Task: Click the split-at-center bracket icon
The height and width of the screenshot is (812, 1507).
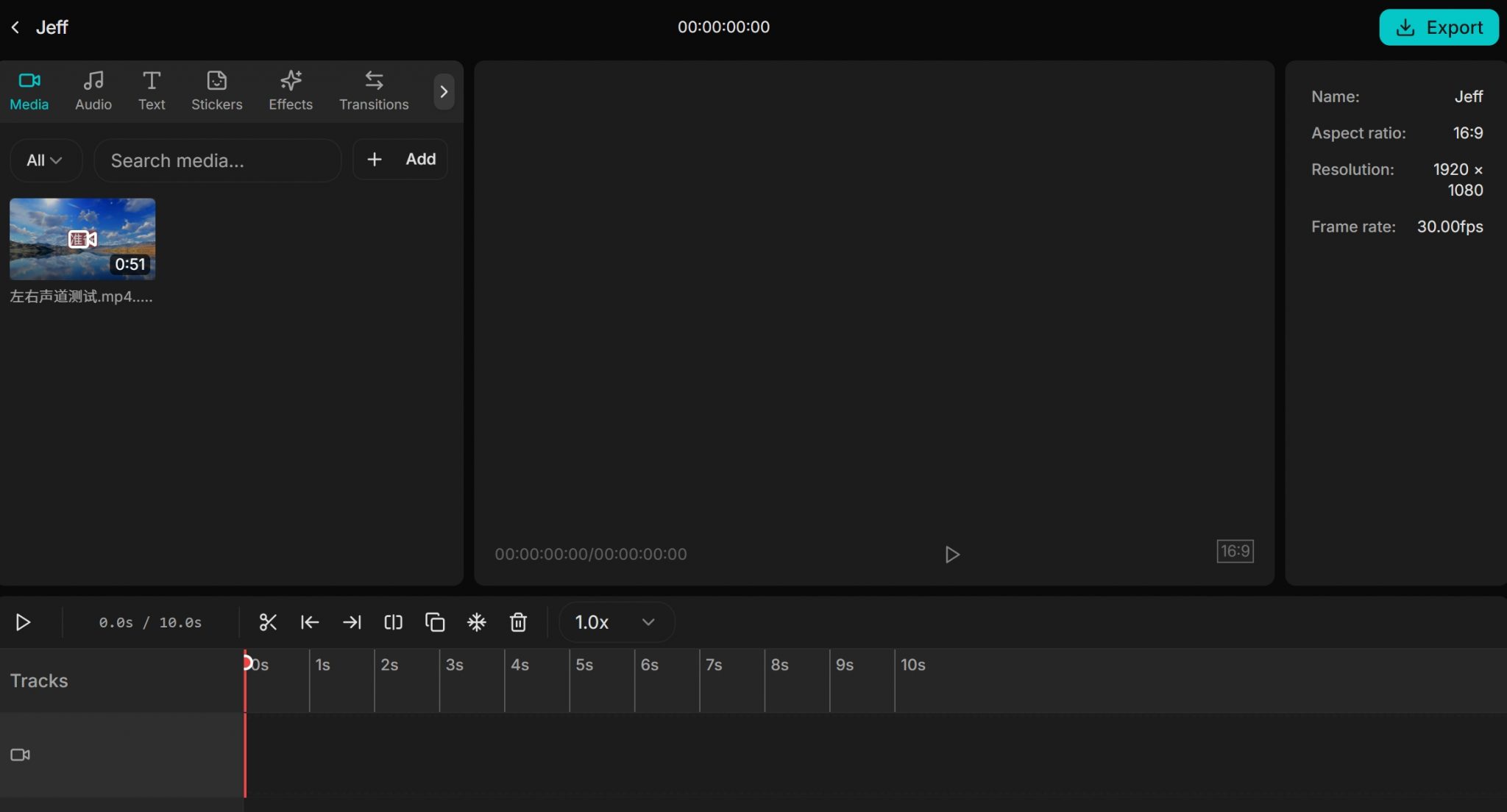Action: point(393,622)
